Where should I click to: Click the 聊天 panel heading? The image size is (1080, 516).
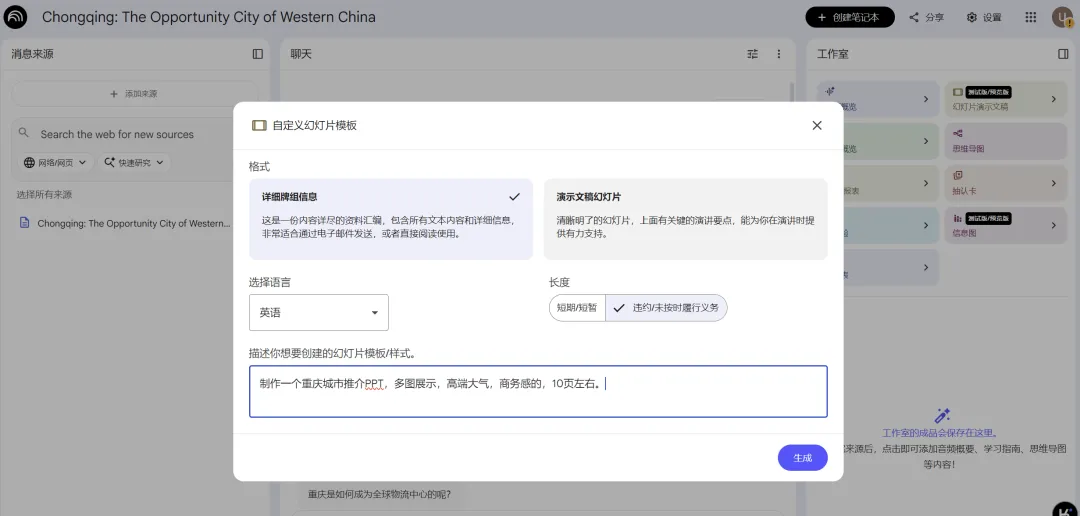click(x=301, y=54)
